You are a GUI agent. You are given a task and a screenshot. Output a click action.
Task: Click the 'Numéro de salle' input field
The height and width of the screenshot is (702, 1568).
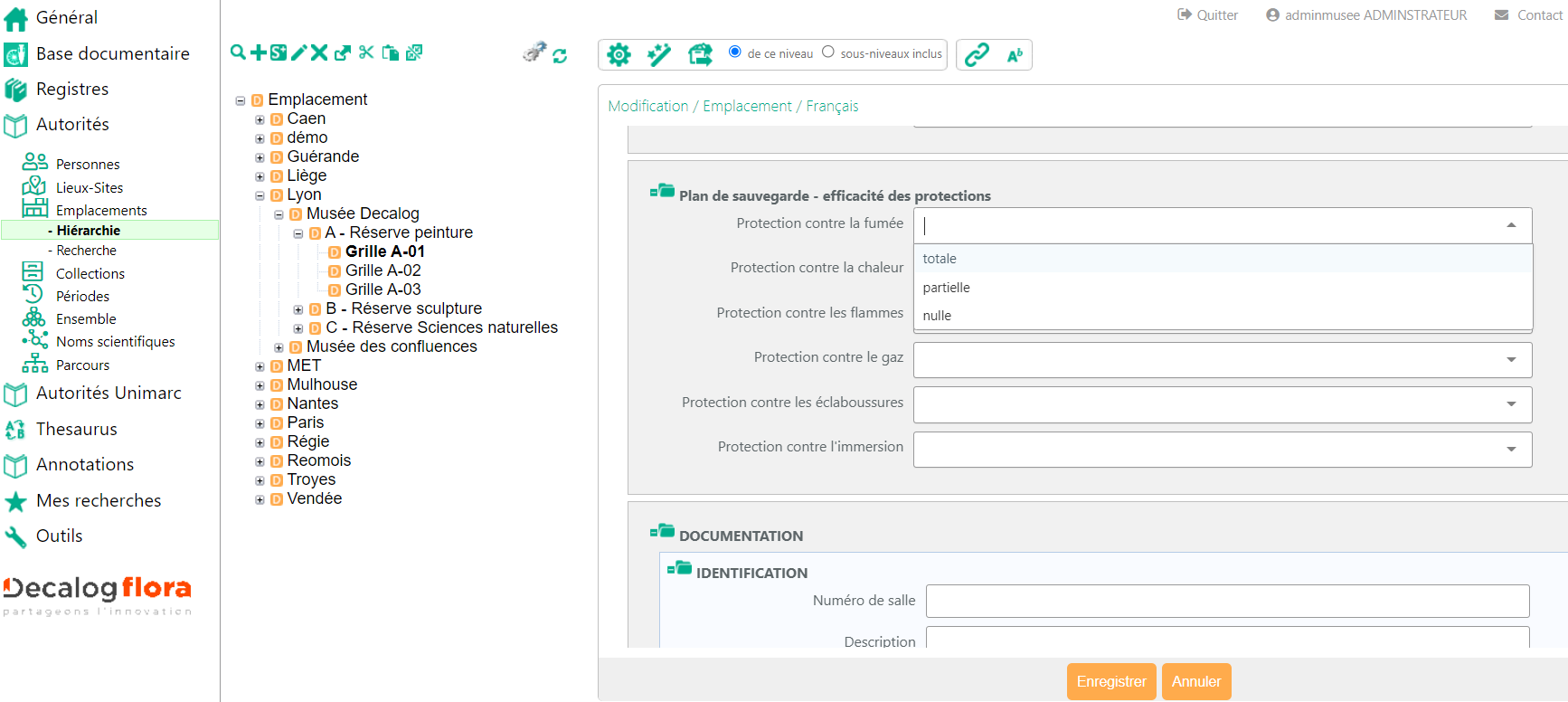pos(1227,601)
